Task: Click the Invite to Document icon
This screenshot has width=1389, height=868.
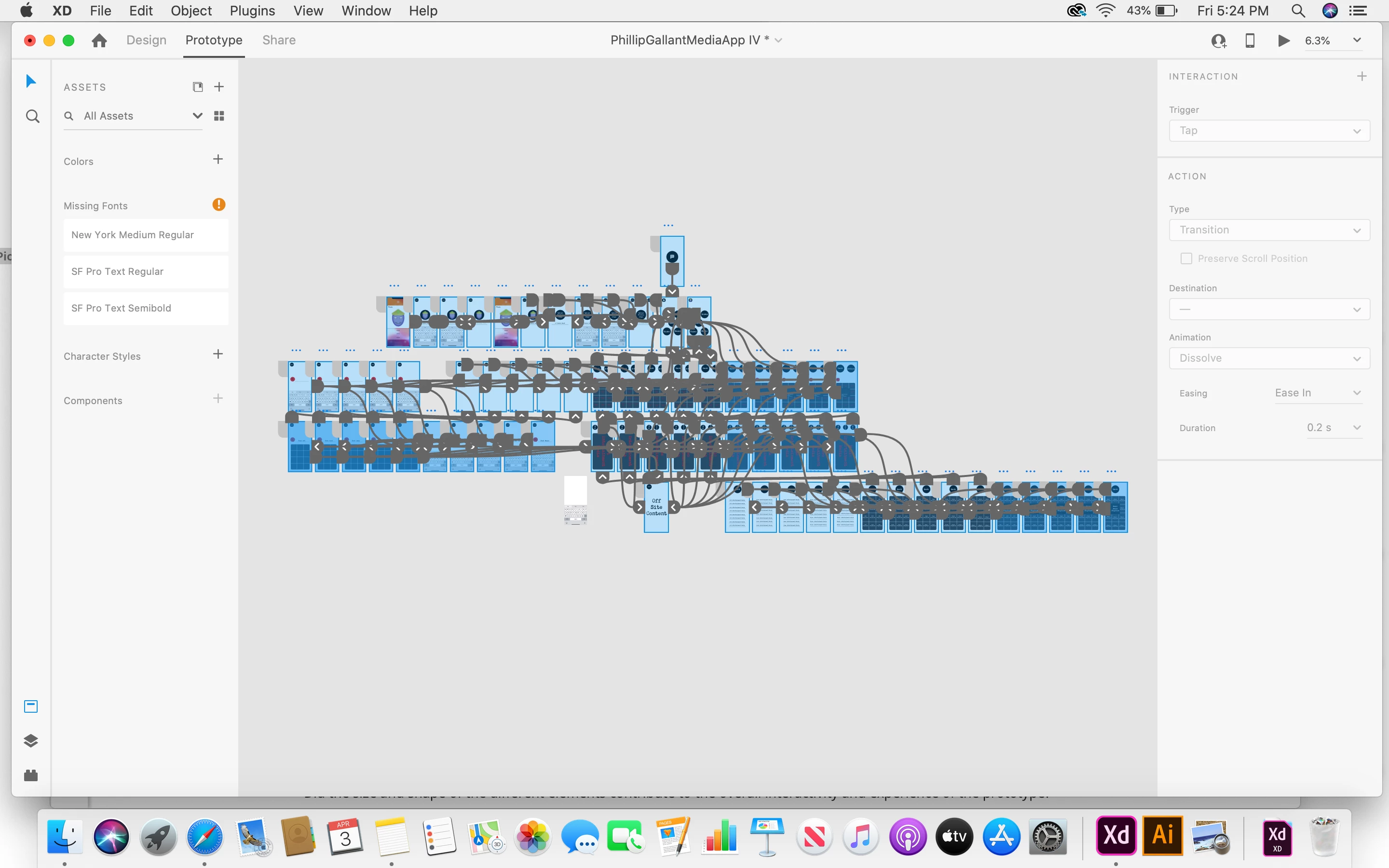Action: pos(1218,41)
